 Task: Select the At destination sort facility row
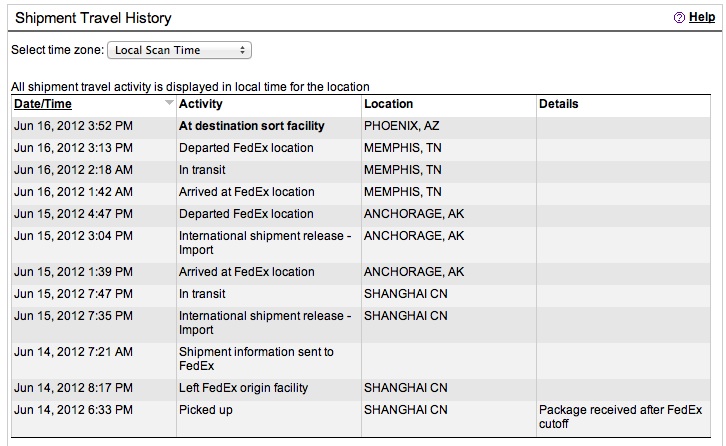pos(361,126)
